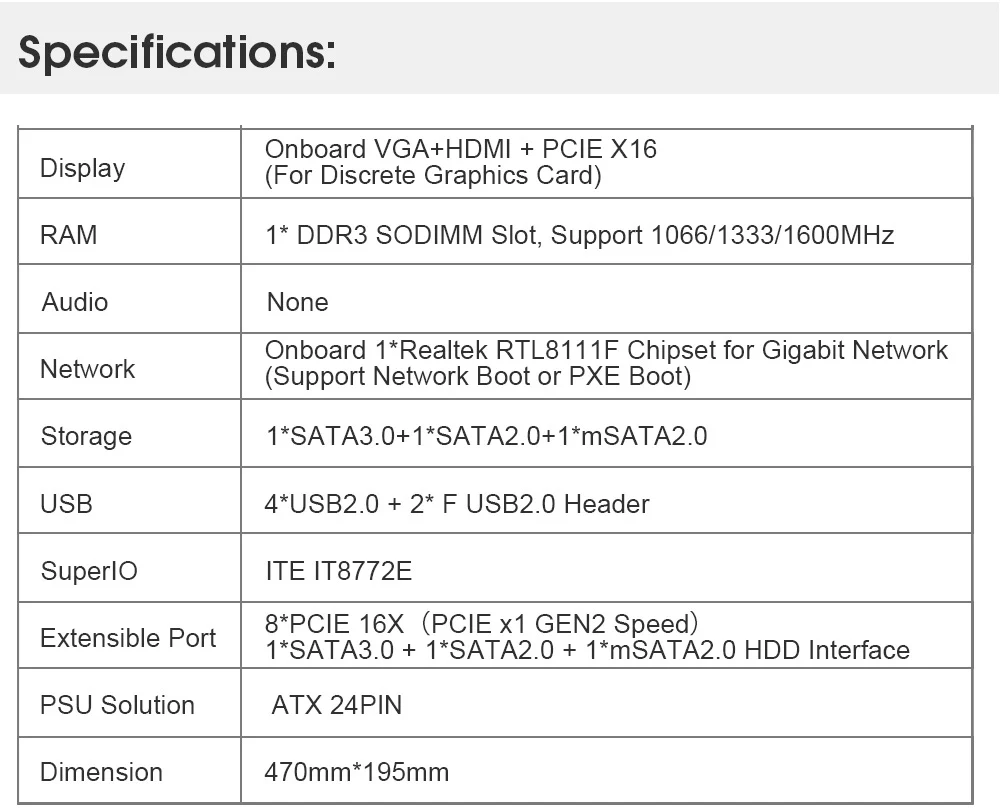Screen dimensions: 1000x808
Task: Click the USB label cell
Action: tap(66, 504)
